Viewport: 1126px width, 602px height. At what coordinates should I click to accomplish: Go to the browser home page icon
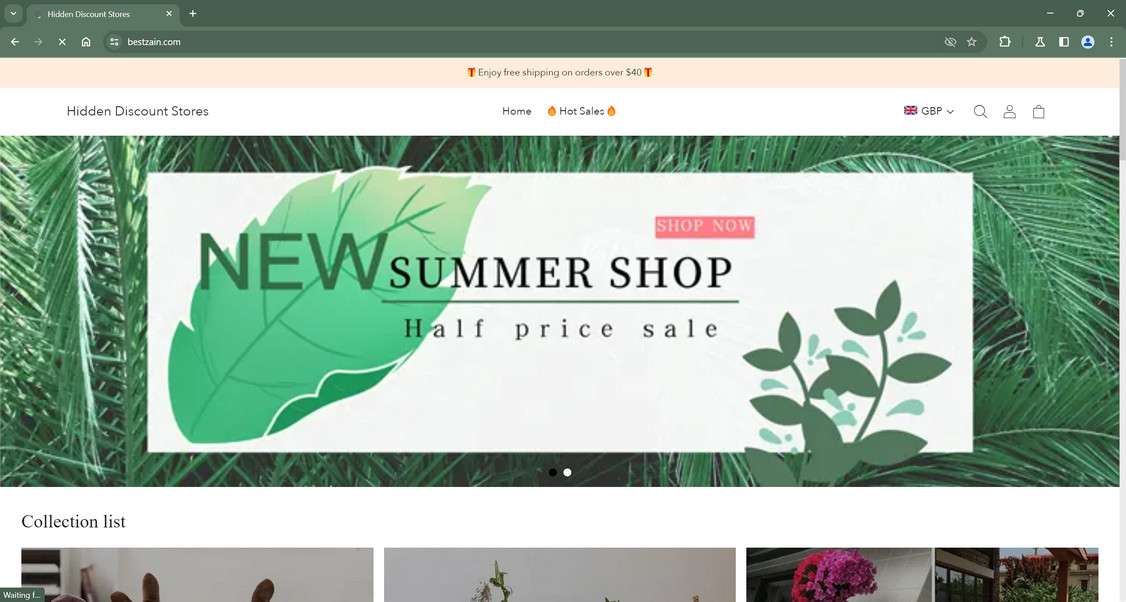pos(86,42)
